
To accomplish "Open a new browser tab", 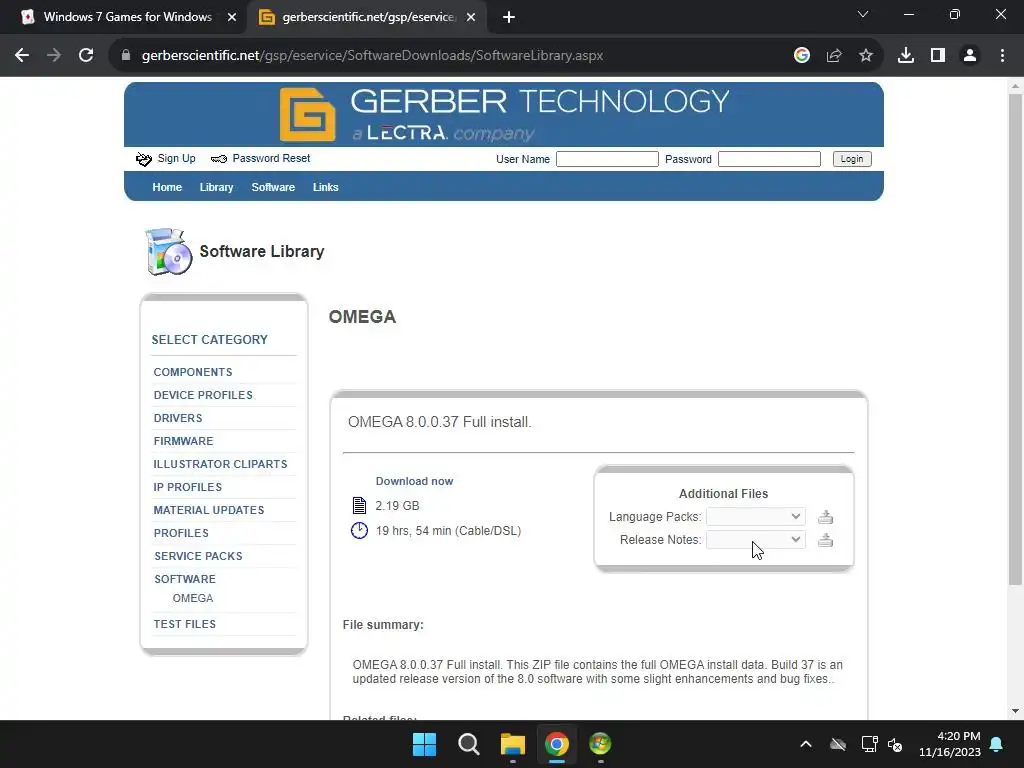I will [x=509, y=18].
